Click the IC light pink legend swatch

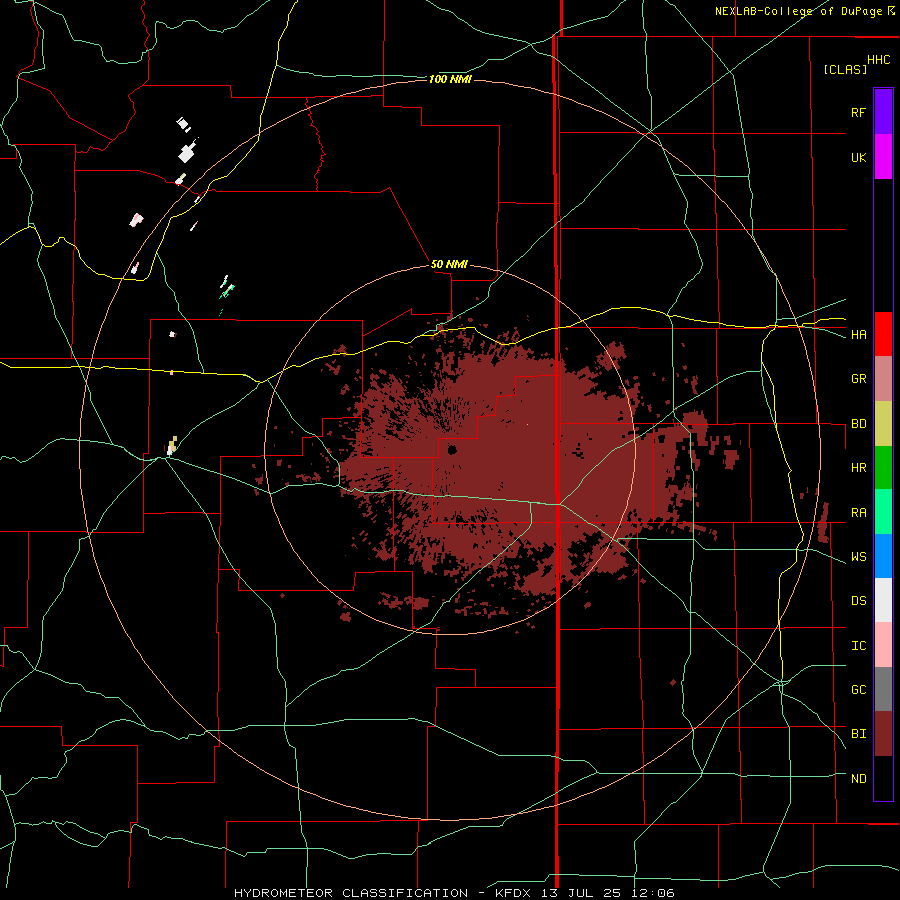(x=883, y=645)
